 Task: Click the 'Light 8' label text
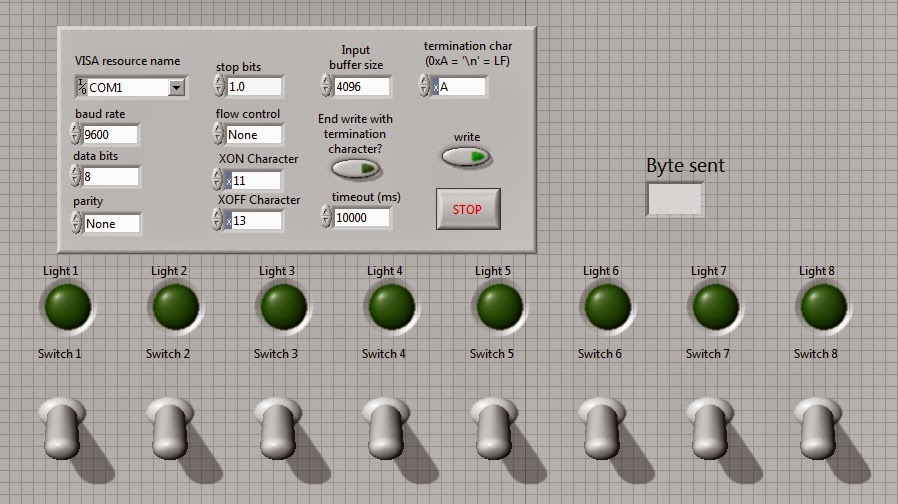tap(817, 271)
